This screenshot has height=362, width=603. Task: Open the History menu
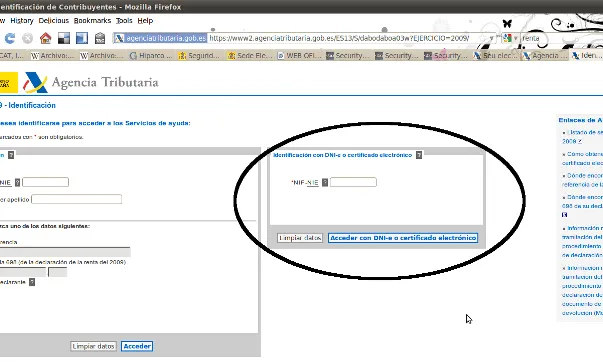pyautogui.click(x=22, y=21)
